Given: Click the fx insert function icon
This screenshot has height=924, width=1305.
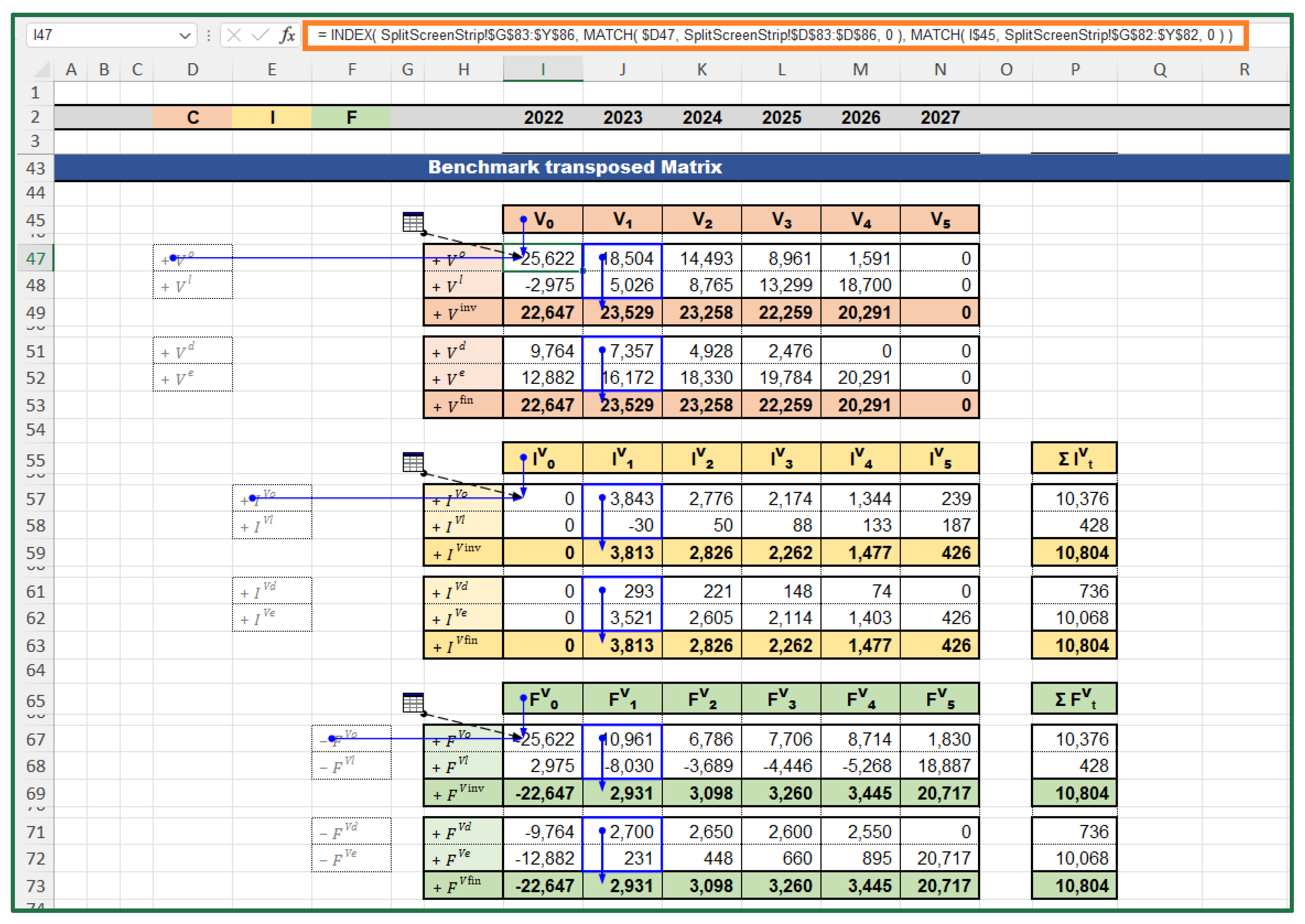Looking at the screenshot, I should coord(287,35).
